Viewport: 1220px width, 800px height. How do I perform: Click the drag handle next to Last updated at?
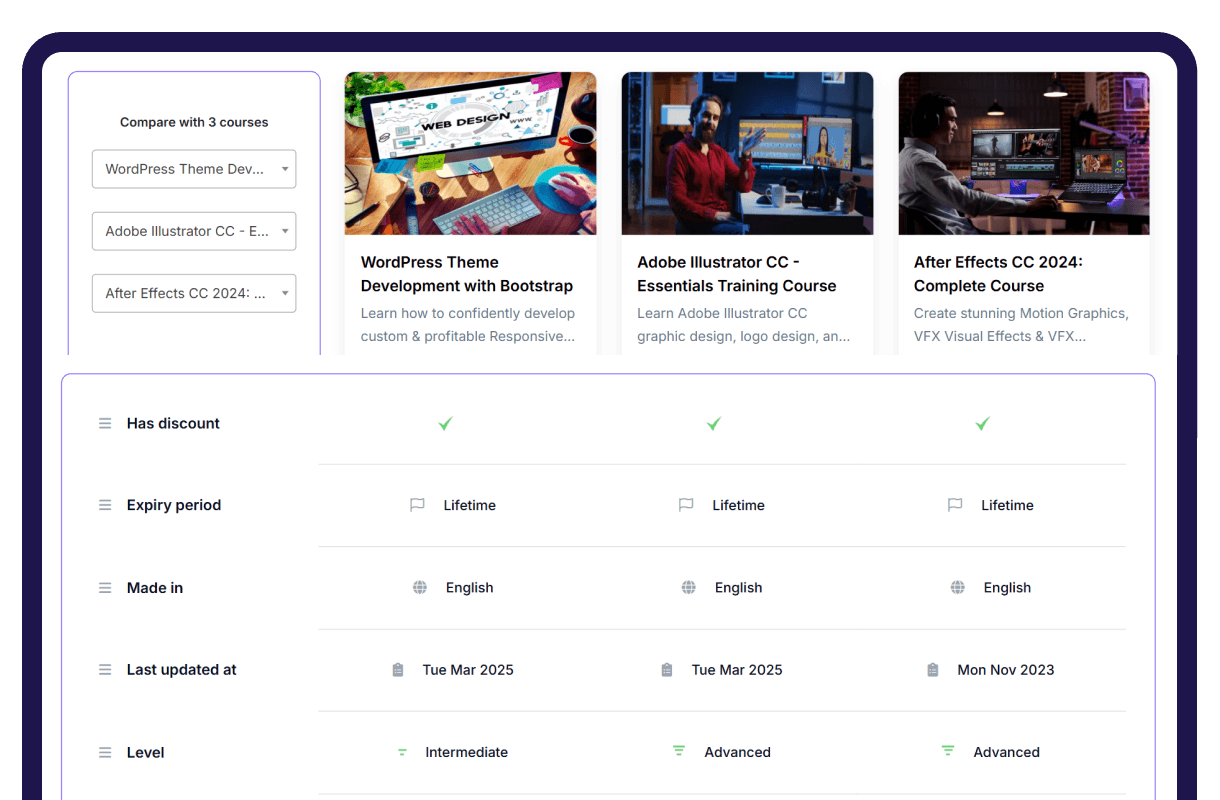coord(105,670)
